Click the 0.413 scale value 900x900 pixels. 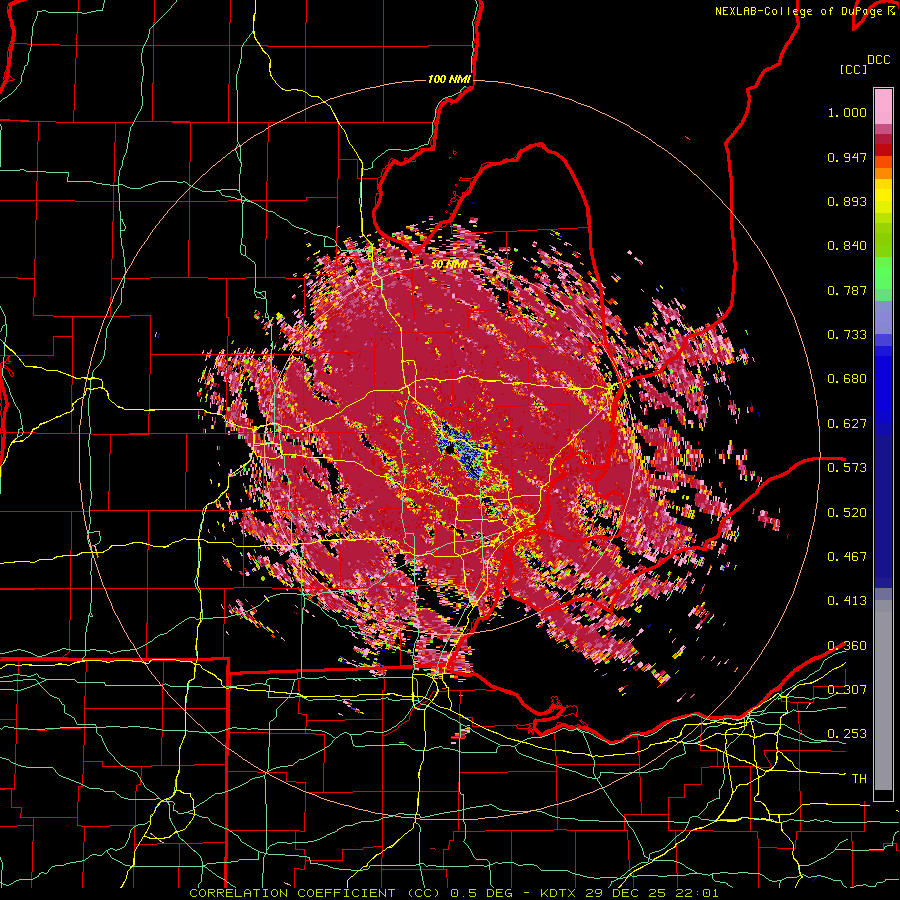847,600
